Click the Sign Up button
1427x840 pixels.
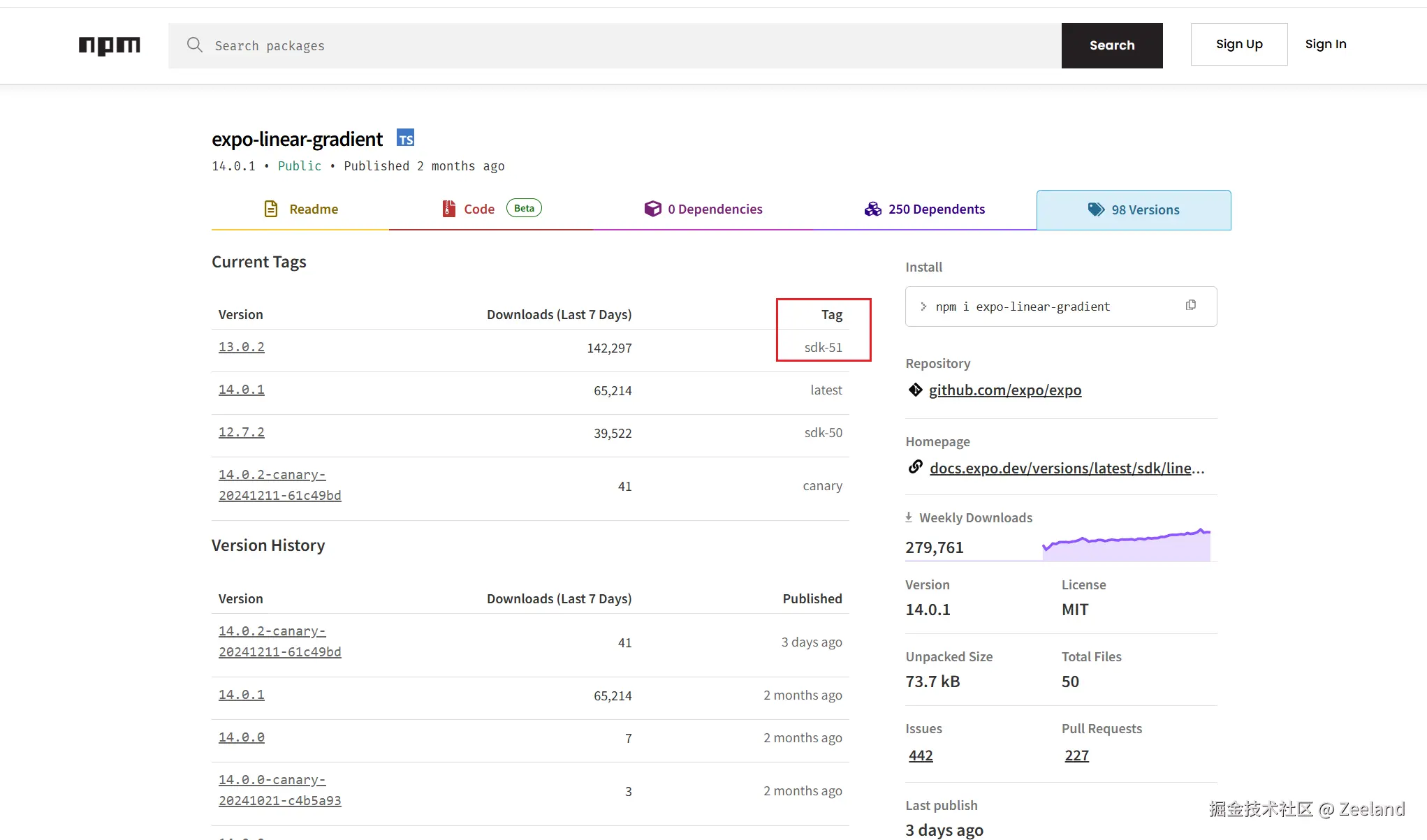1238,44
